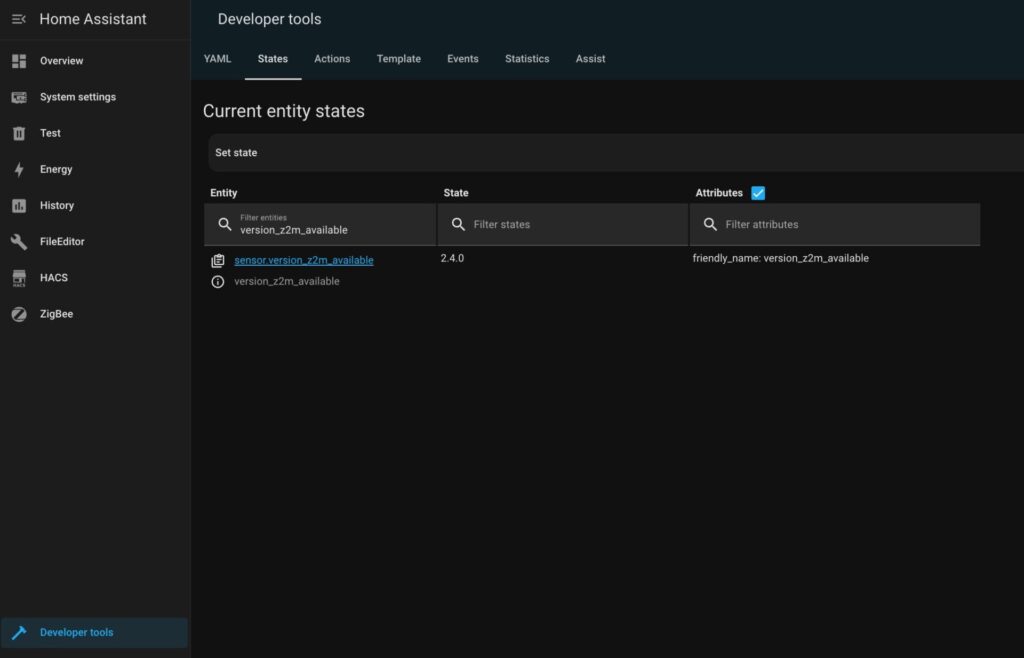Select Developer tools in the sidebar

tap(95, 633)
